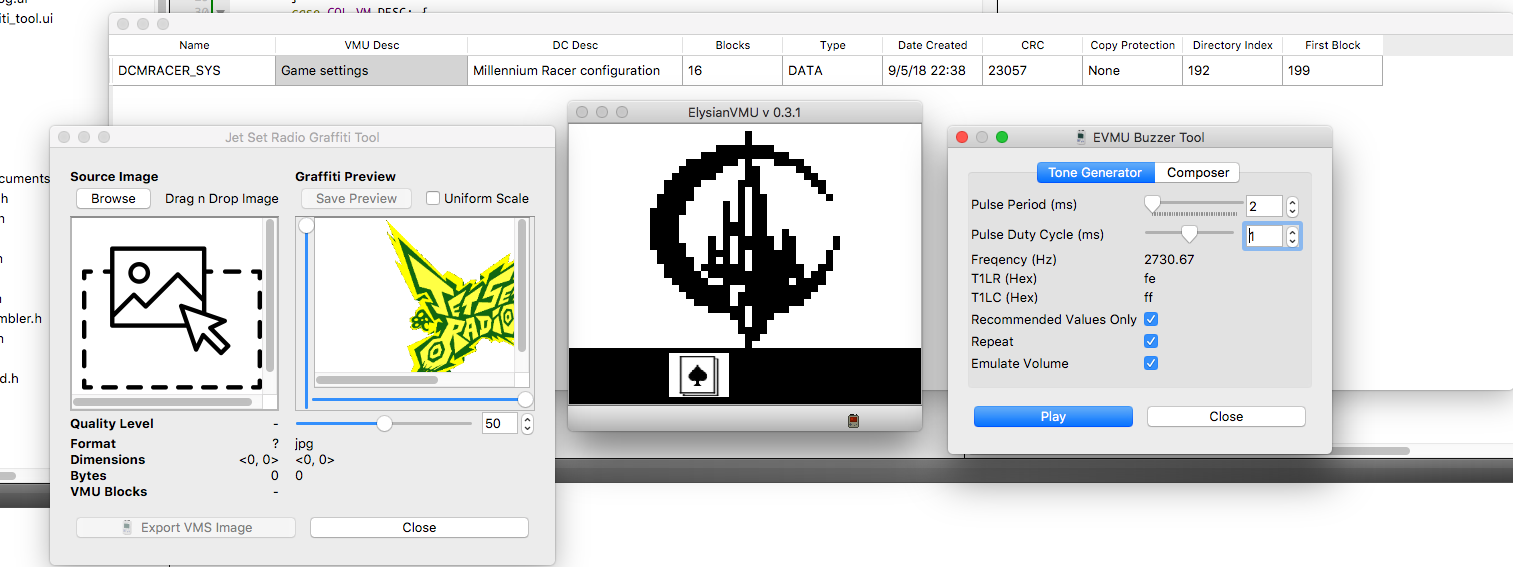This screenshot has width=1513, height=567.
Task: Click the CRC cell 23057
Action: (1032, 70)
